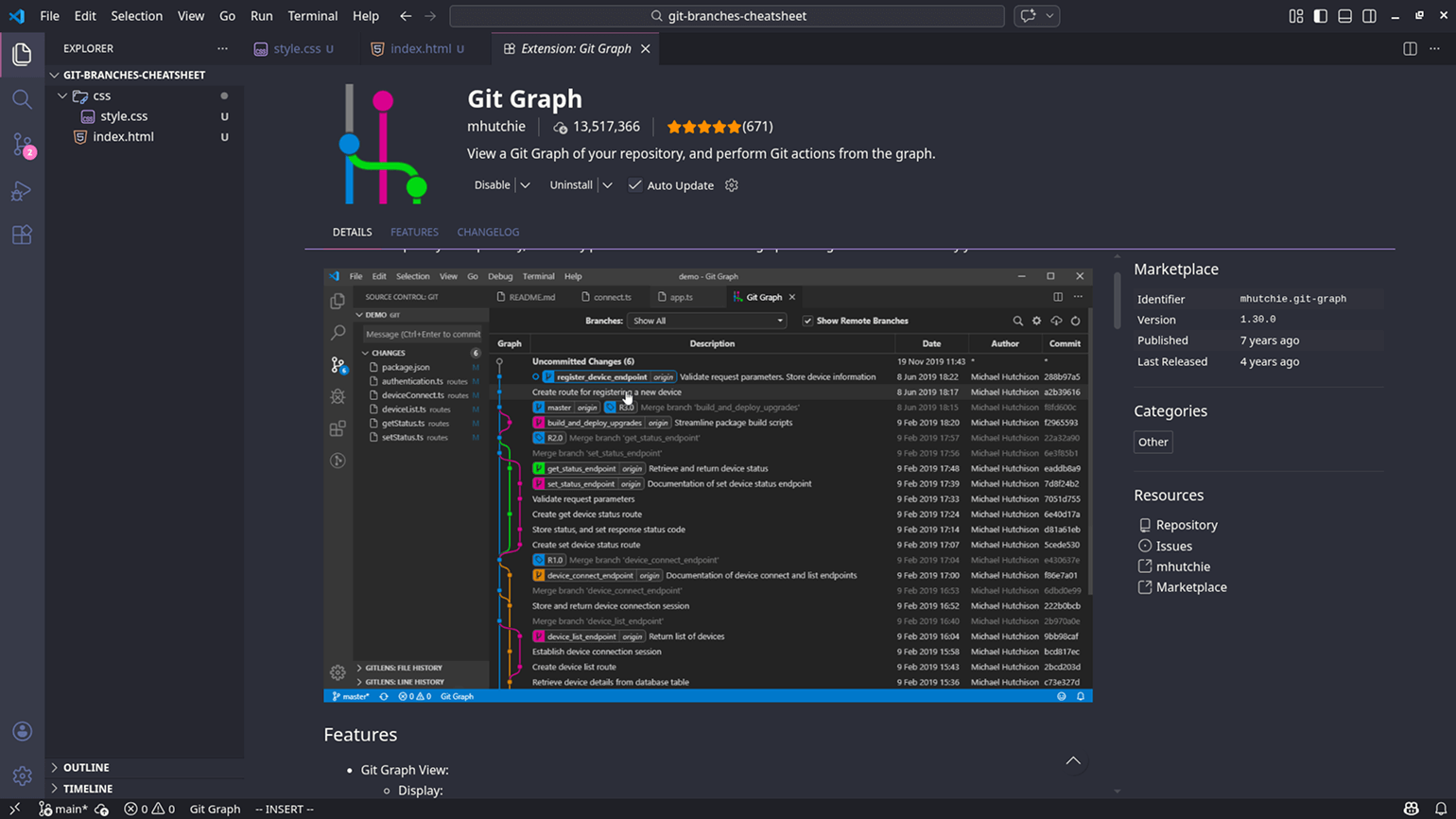Expand the OUTLINE section

(86, 767)
